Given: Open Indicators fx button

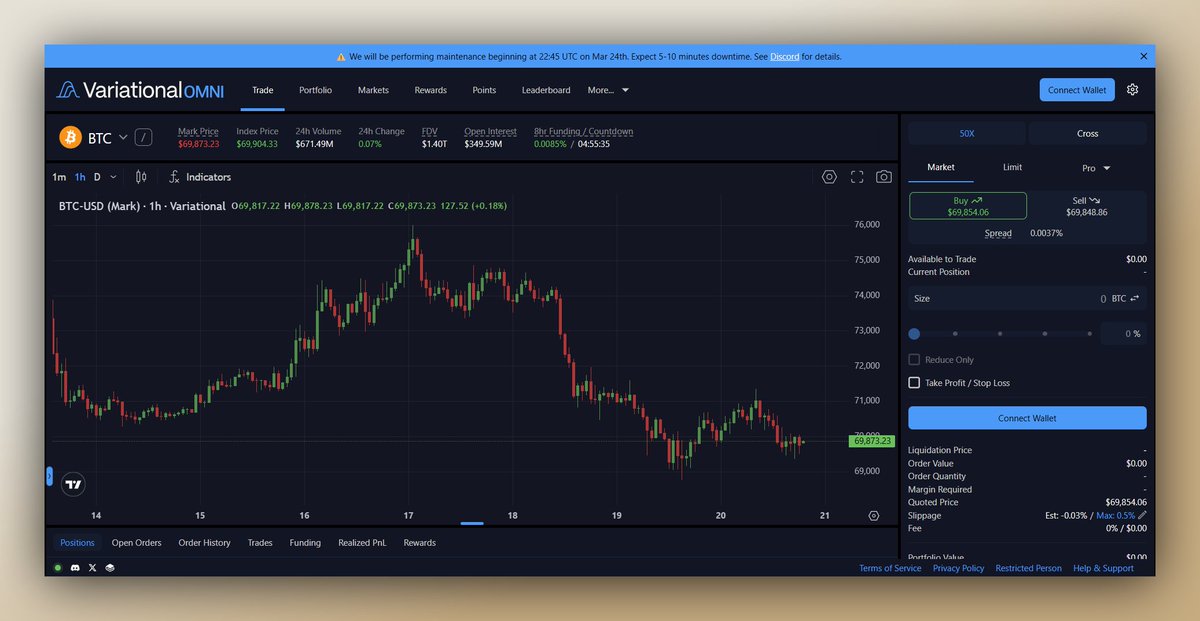Looking at the screenshot, I should [x=199, y=177].
